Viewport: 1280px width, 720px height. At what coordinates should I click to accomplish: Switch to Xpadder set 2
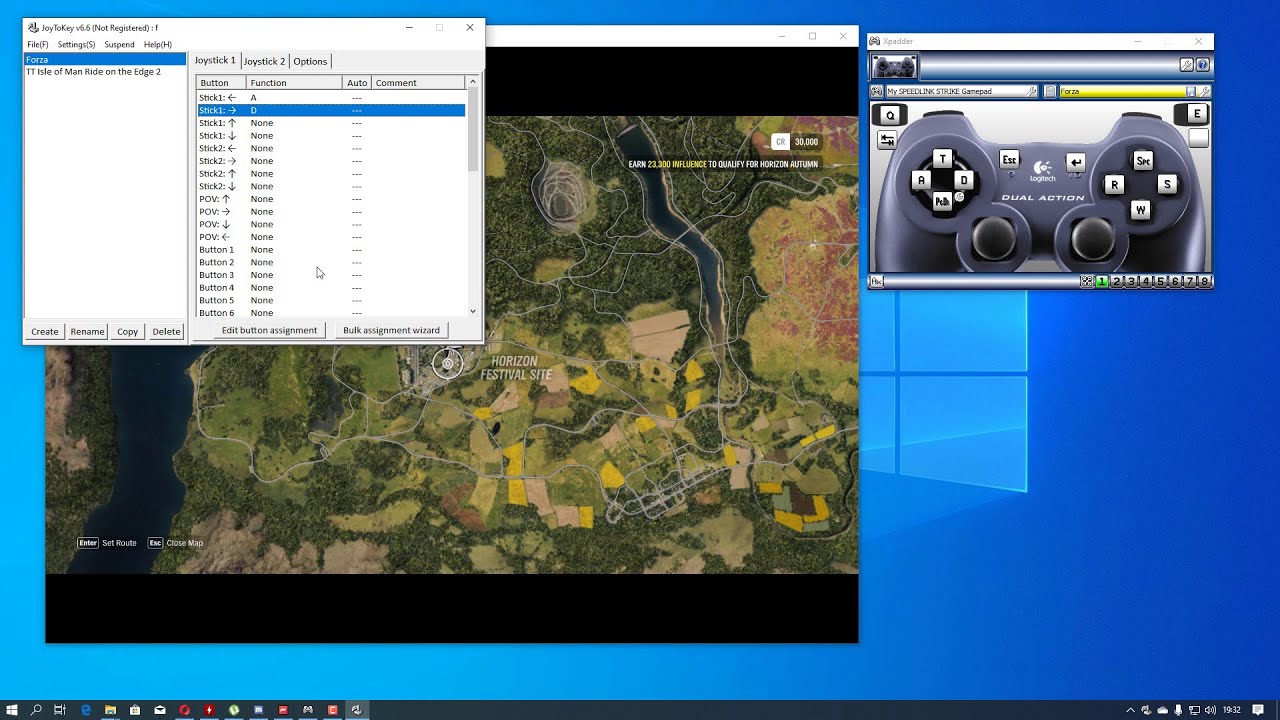(x=1117, y=282)
